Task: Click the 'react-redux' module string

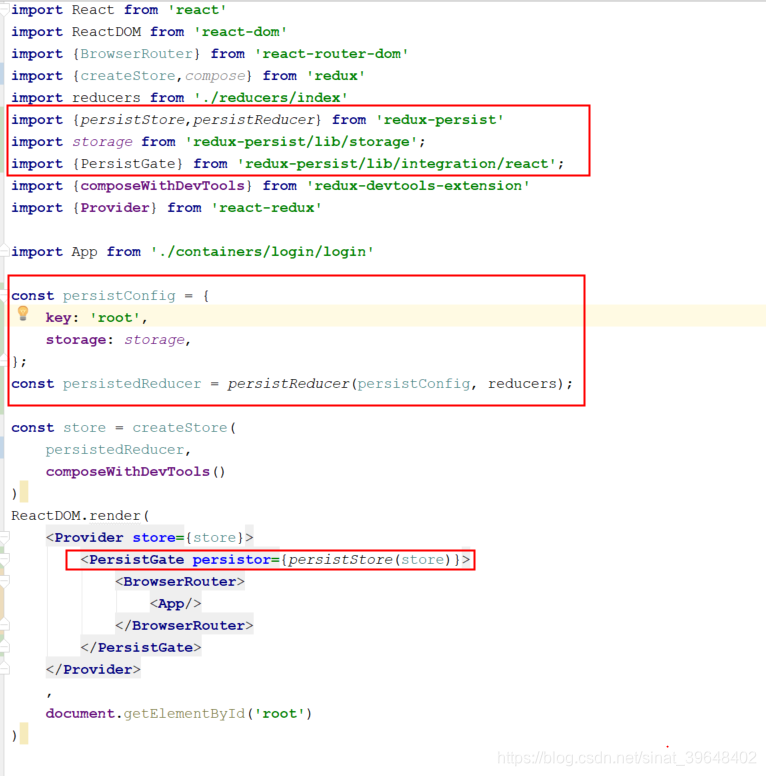Action: point(266,207)
